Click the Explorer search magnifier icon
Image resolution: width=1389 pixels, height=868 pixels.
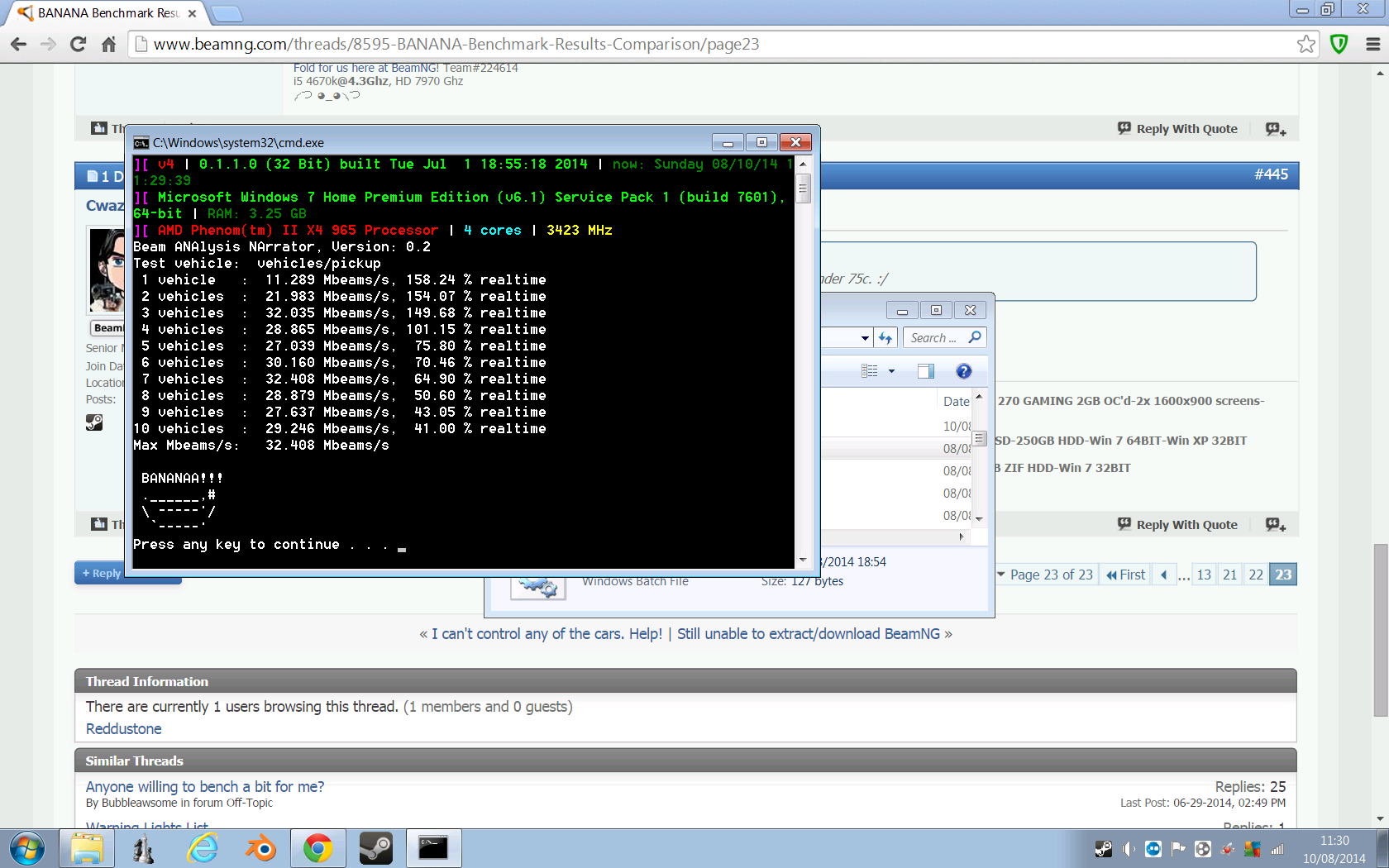click(975, 337)
